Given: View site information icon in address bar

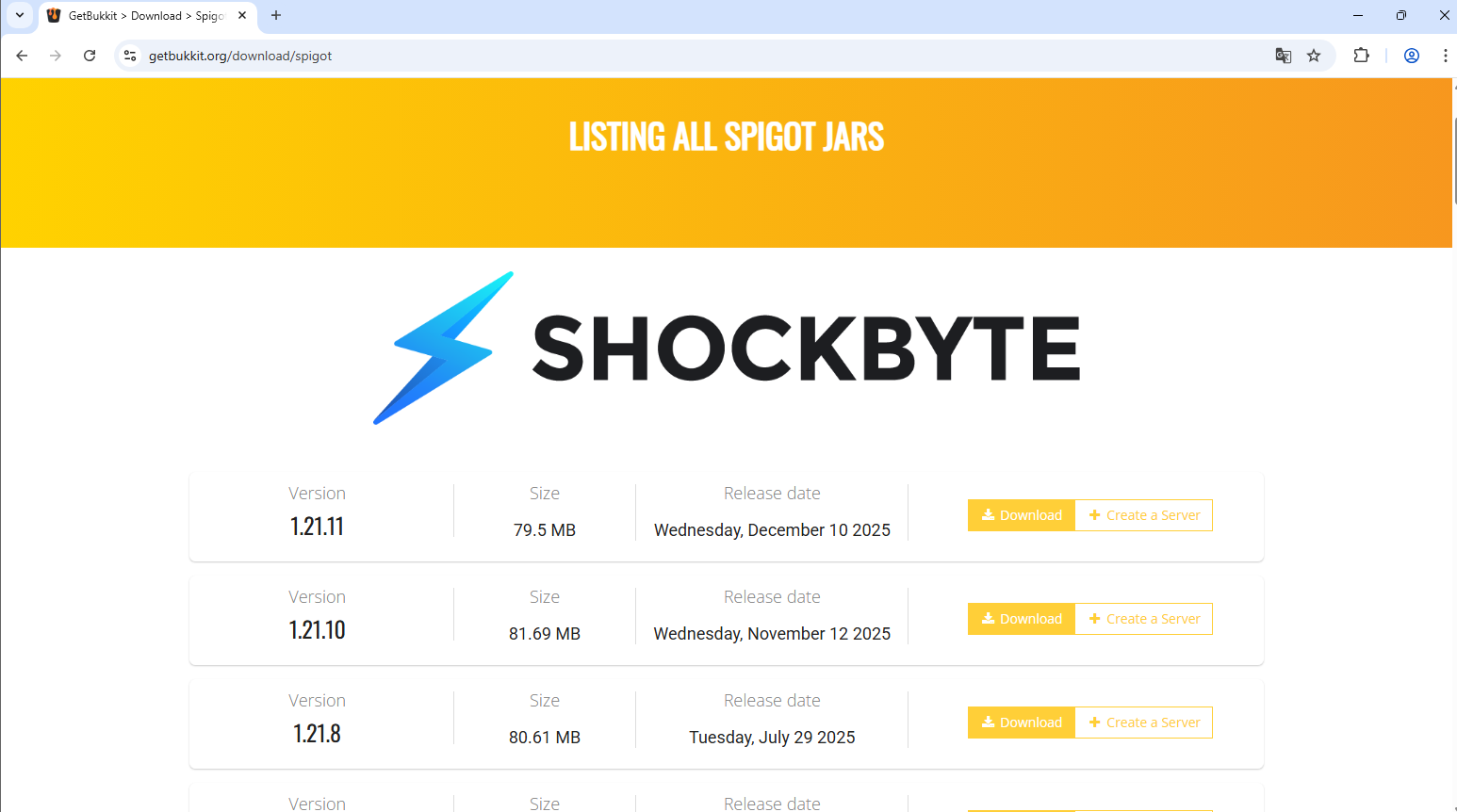Looking at the screenshot, I should [x=130, y=56].
